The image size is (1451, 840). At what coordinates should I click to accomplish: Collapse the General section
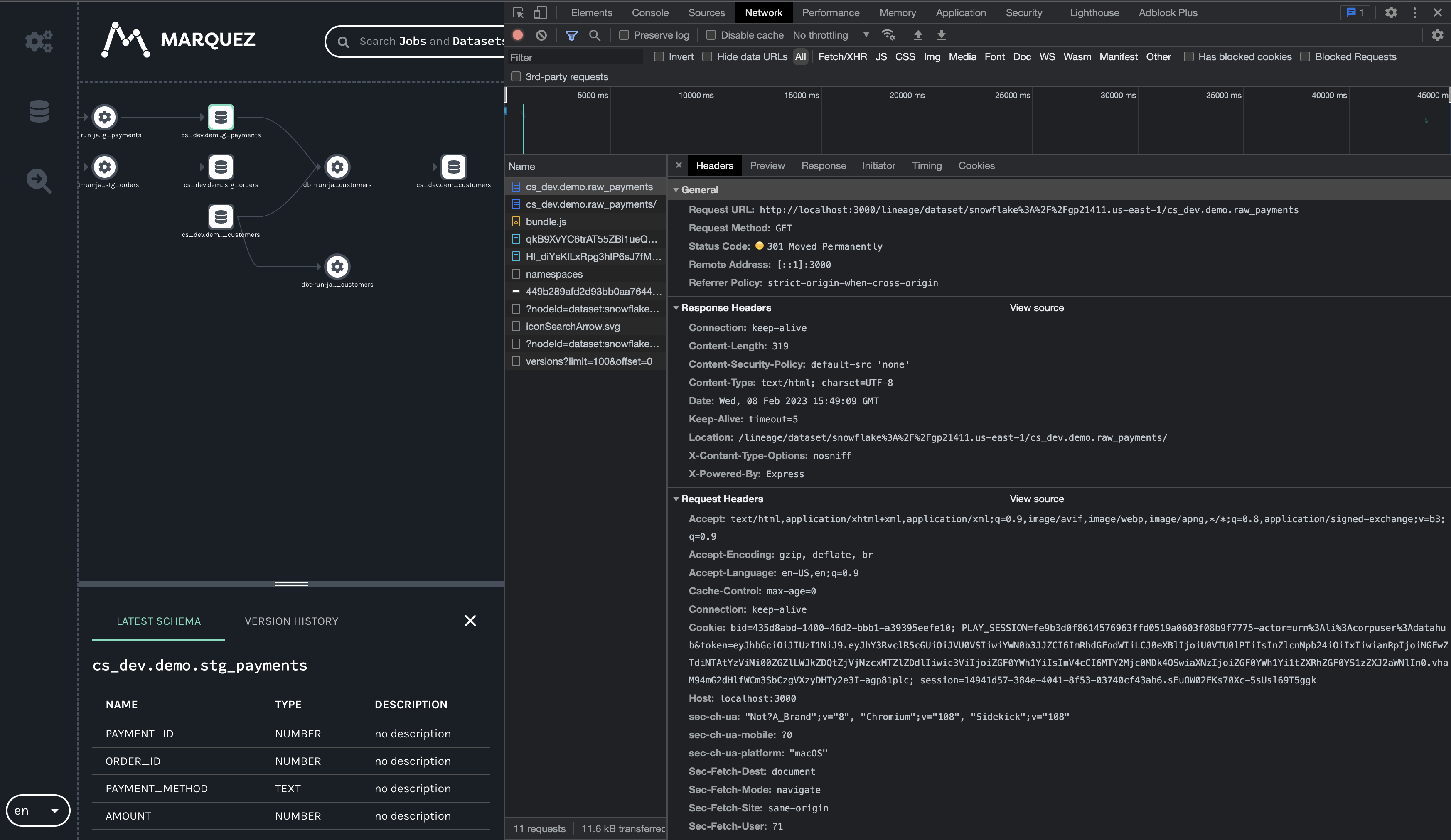tap(676, 189)
